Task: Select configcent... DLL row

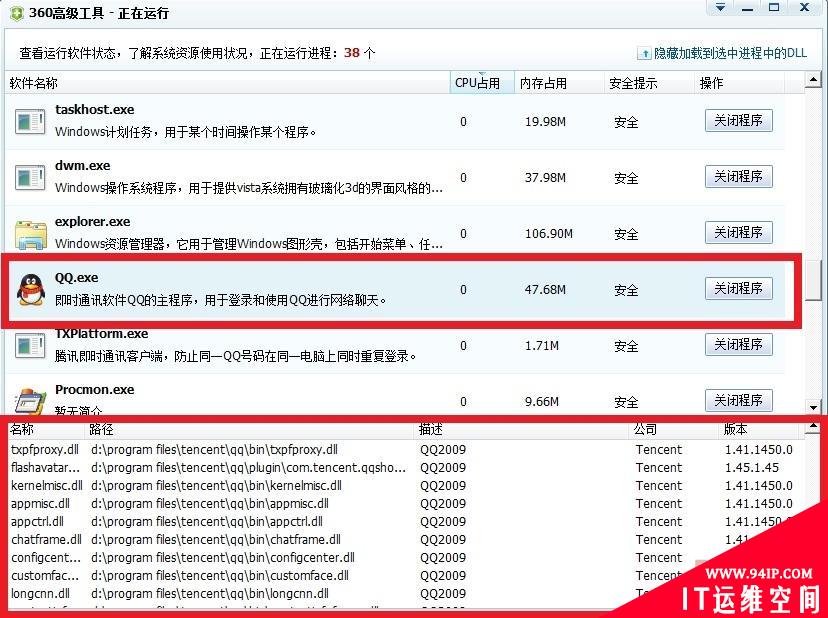Action: tap(45, 557)
